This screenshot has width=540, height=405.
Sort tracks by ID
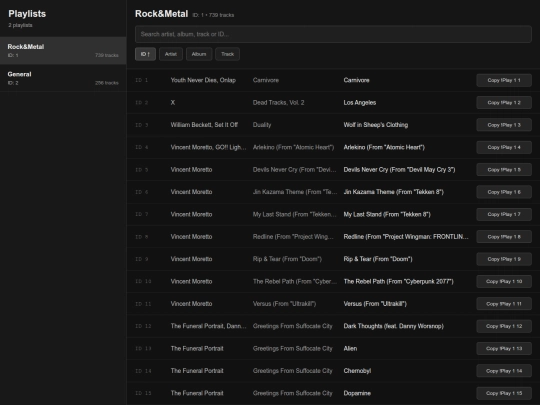[145, 54]
